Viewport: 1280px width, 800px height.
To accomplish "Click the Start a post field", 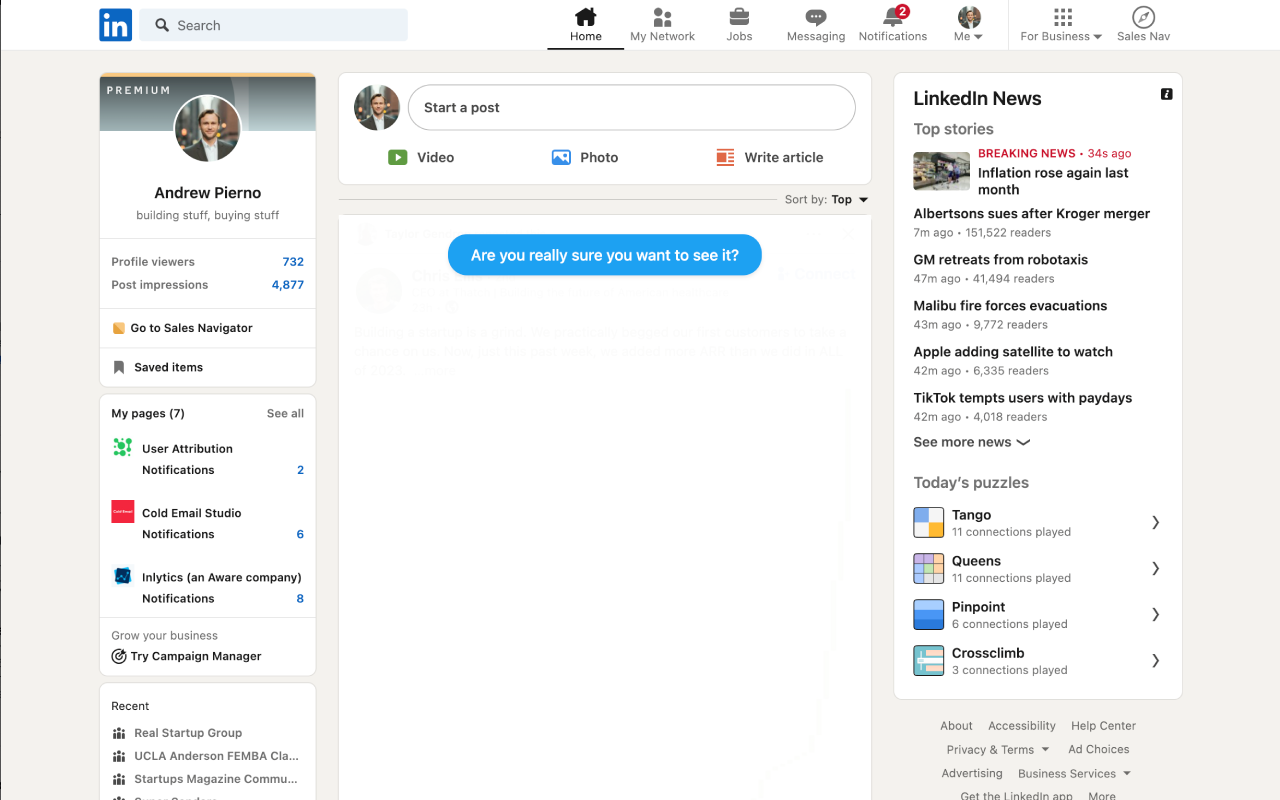I will click(631, 107).
